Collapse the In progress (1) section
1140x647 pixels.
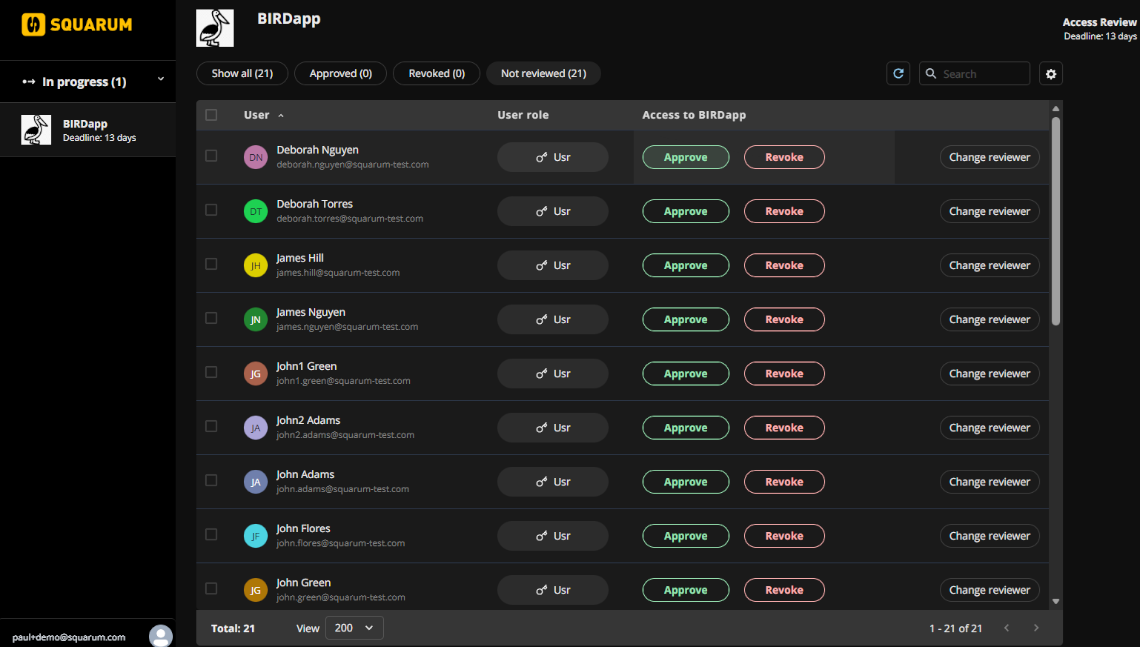(x=160, y=80)
